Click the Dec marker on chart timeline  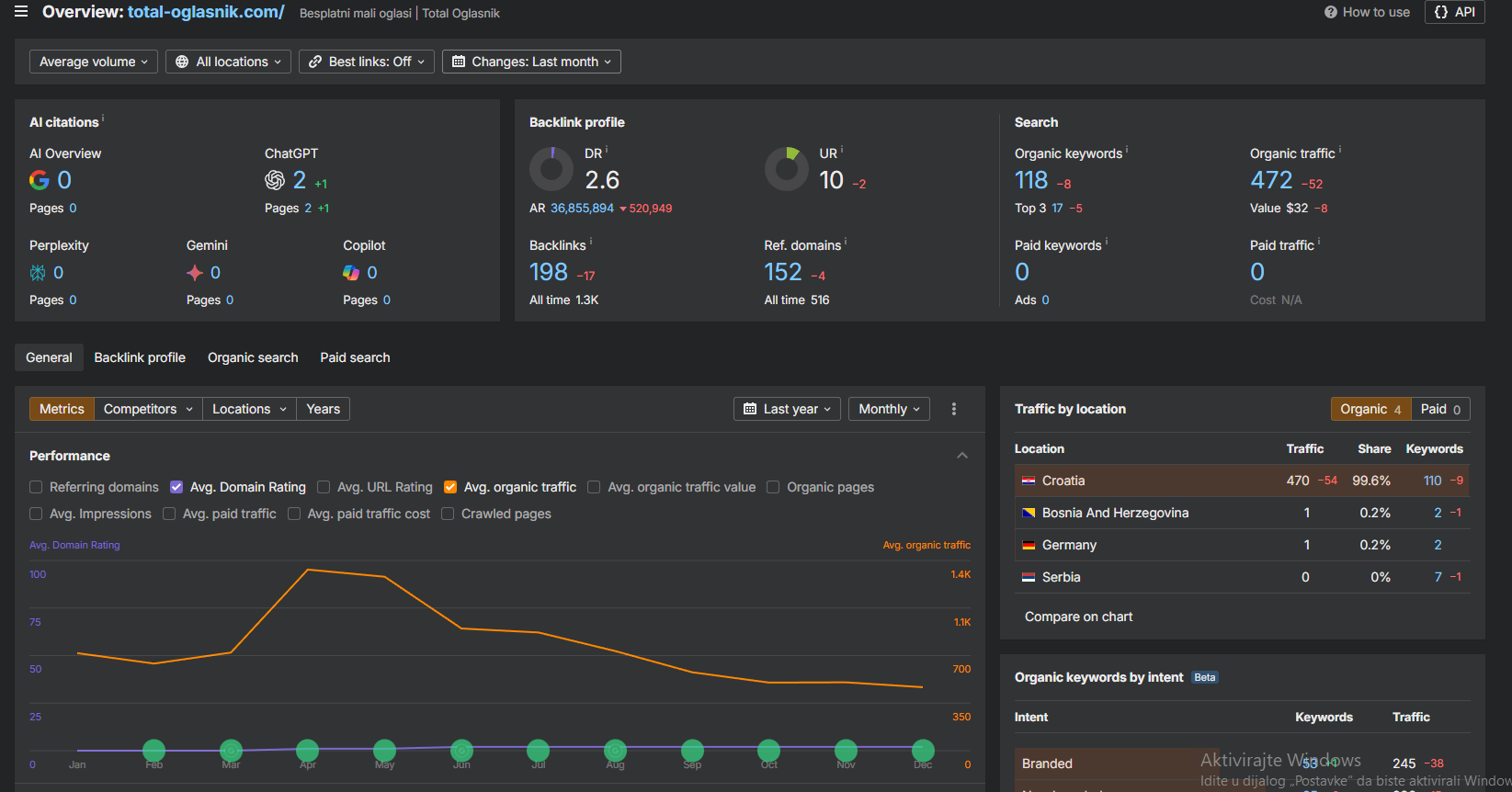point(923,751)
